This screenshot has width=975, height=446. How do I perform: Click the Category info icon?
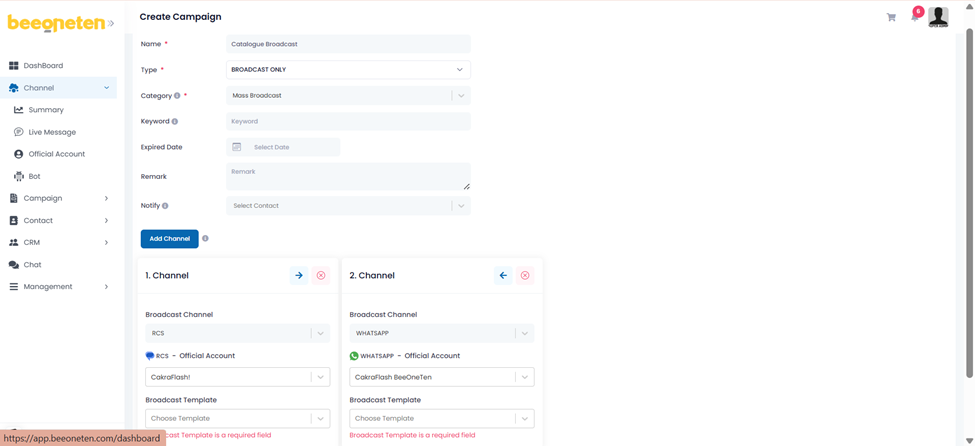pos(177,96)
